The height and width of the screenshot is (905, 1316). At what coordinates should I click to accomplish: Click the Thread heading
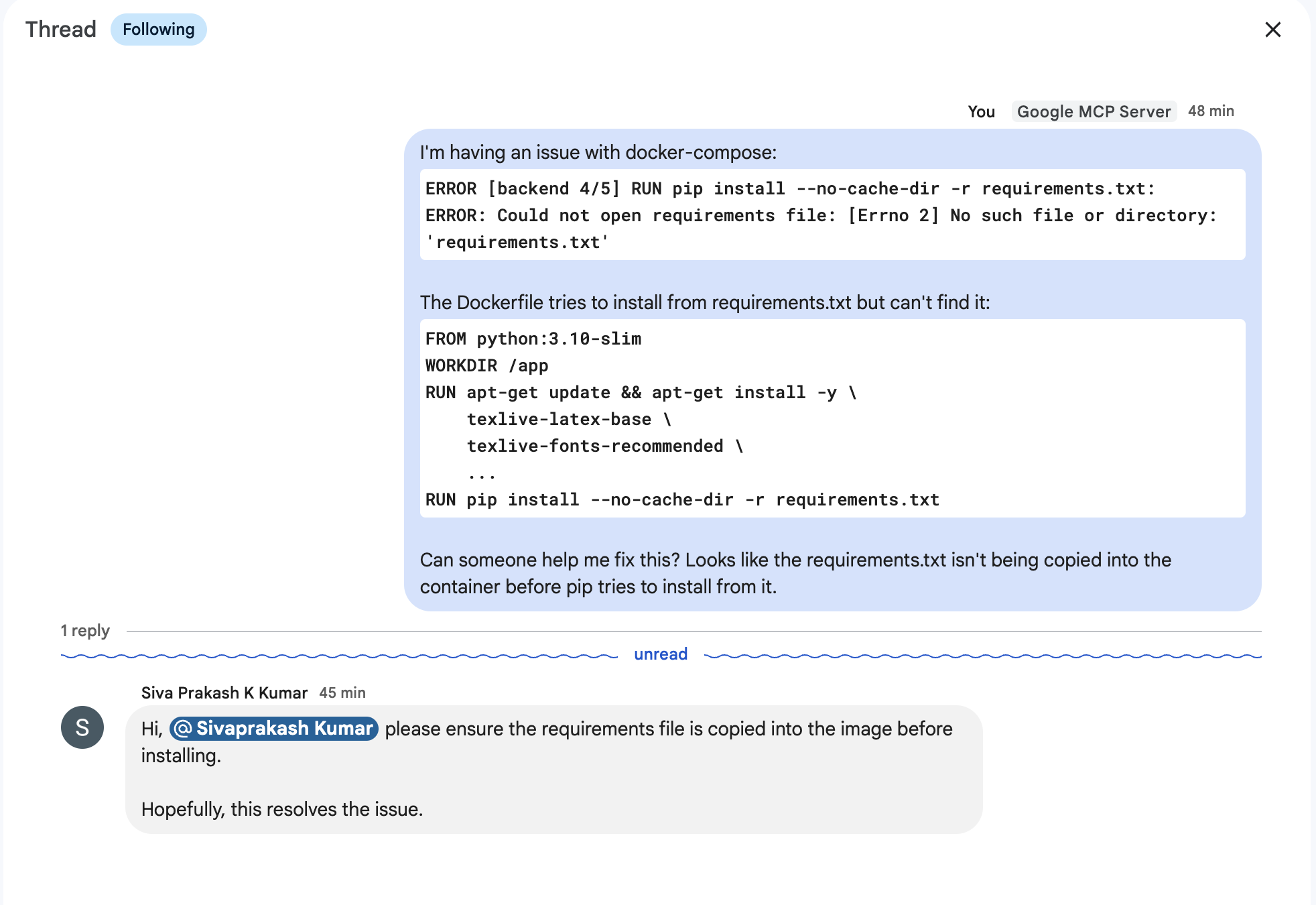[x=61, y=29]
